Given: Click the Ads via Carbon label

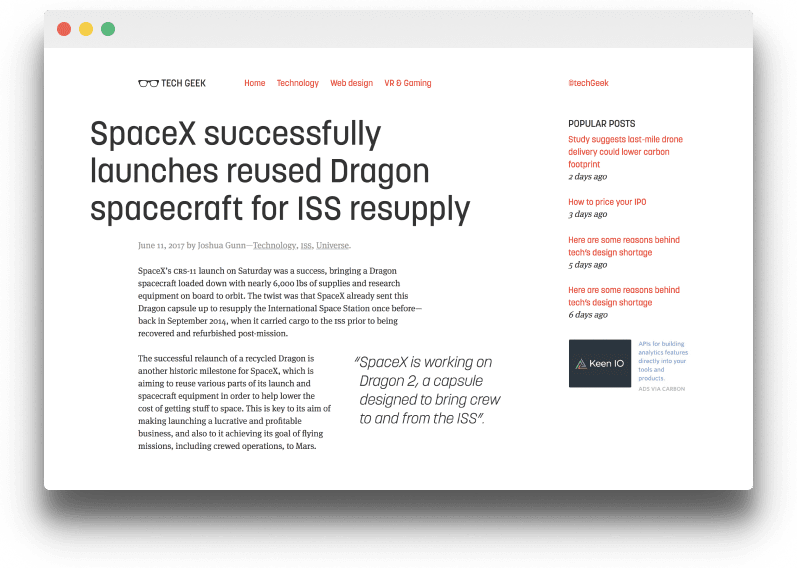Looking at the screenshot, I should [x=661, y=389].
